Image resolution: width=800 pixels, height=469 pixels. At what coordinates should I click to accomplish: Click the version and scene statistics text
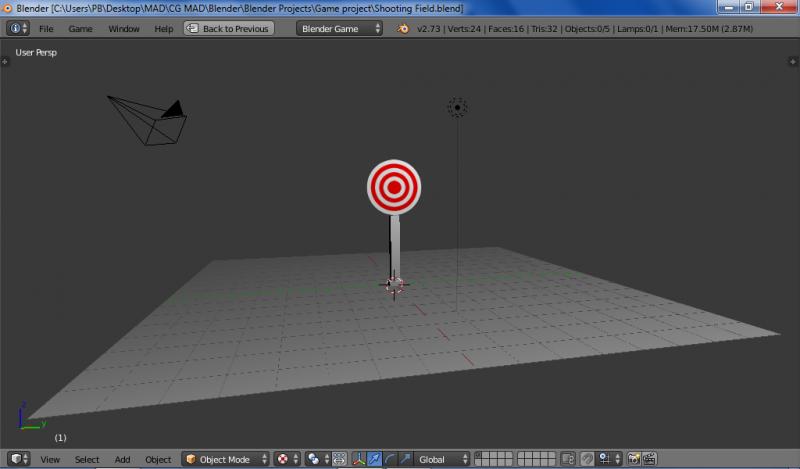pyautogui.click(x=585, y=29)
